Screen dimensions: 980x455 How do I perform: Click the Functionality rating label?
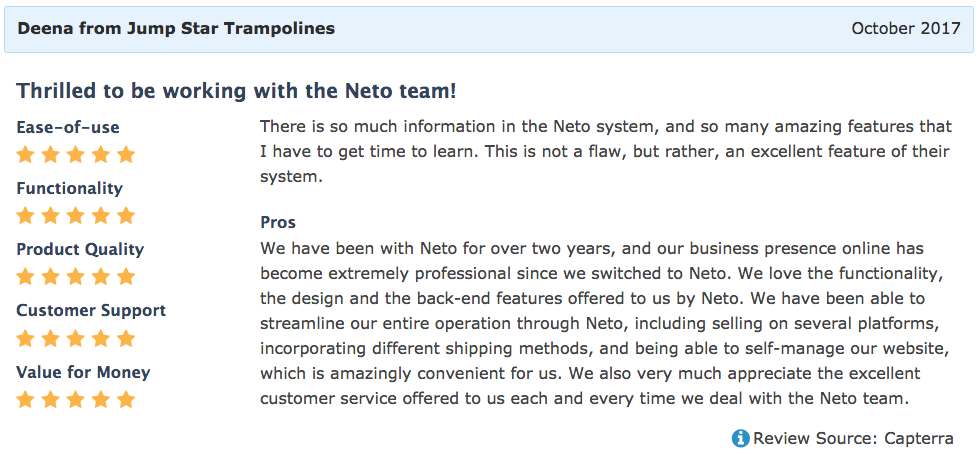pos(69,189)
